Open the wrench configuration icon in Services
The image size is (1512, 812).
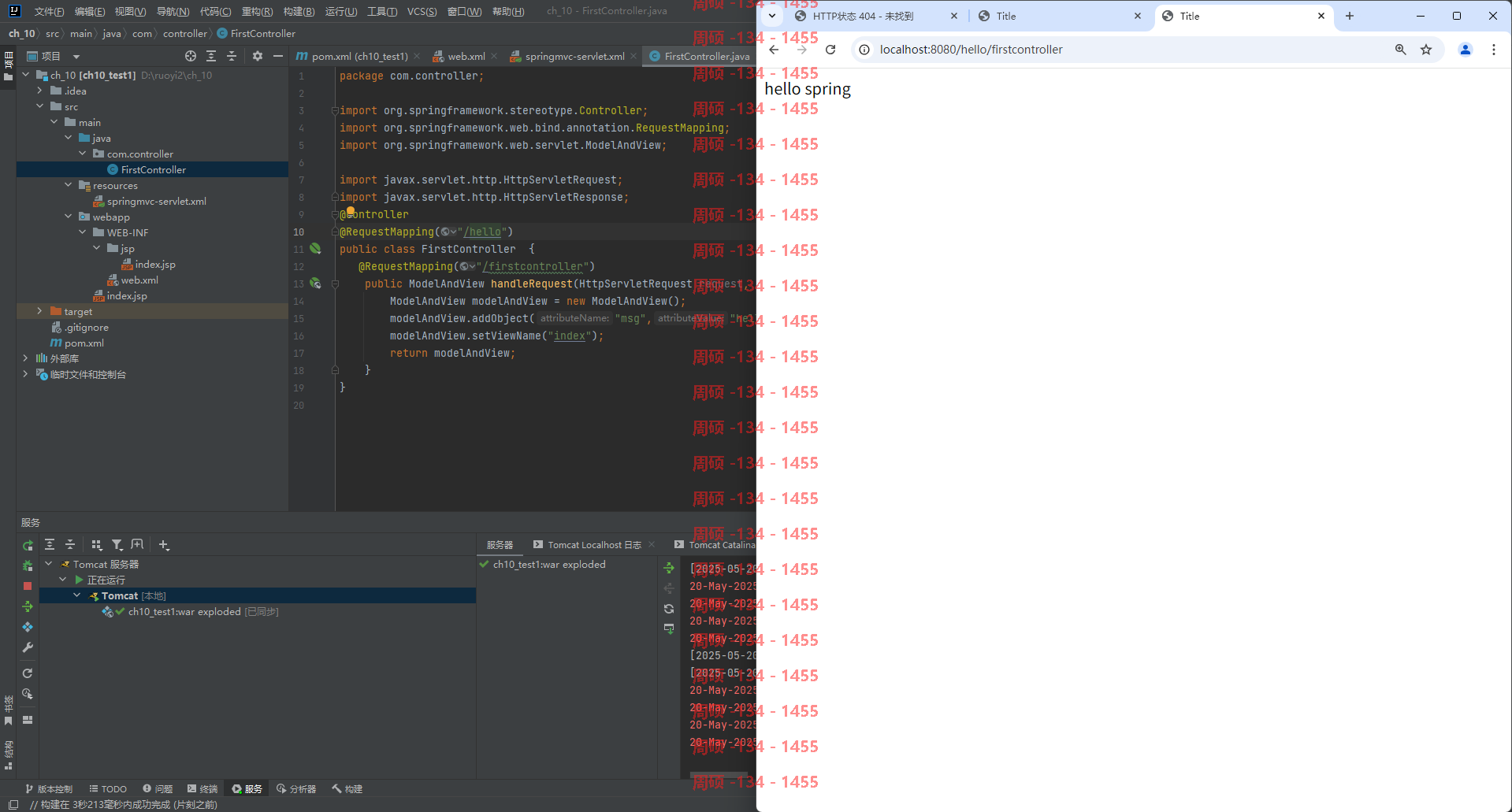coord(28,647)
